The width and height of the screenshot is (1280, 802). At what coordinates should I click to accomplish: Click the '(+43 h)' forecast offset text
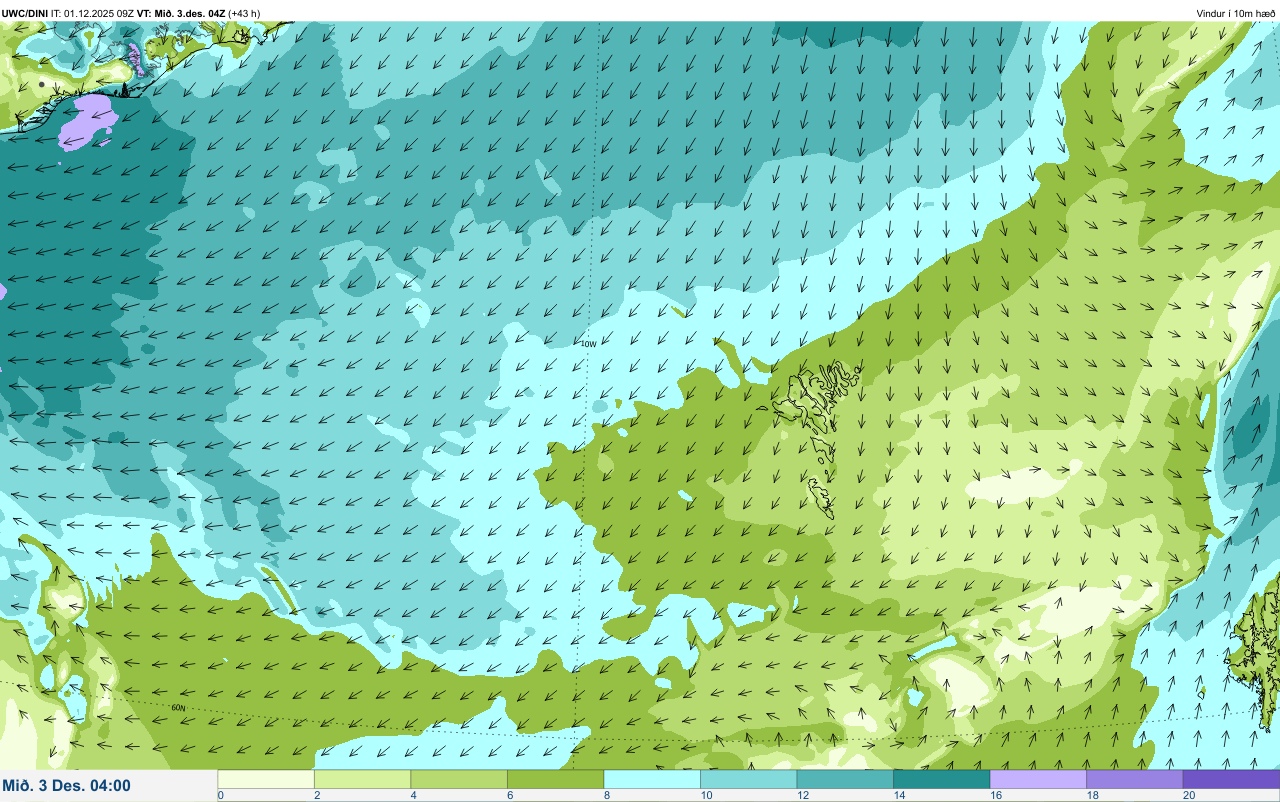(x=244, y=13)
